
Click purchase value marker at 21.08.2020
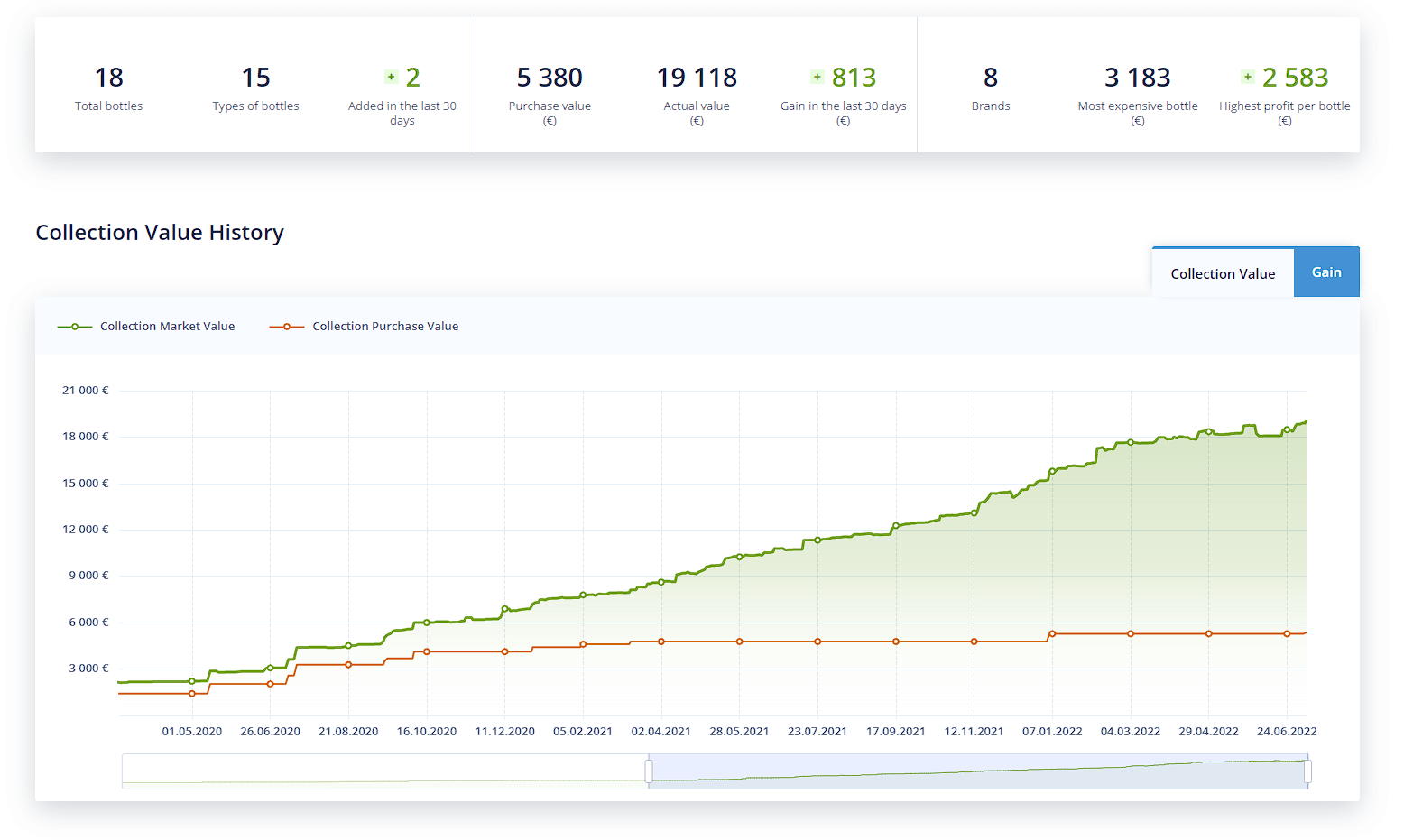click(x=348, y=665)
